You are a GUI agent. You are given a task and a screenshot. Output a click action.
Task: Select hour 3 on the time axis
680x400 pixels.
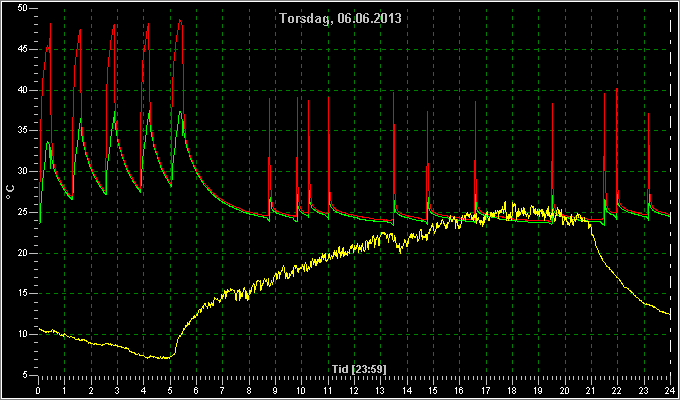click(118, 390)
